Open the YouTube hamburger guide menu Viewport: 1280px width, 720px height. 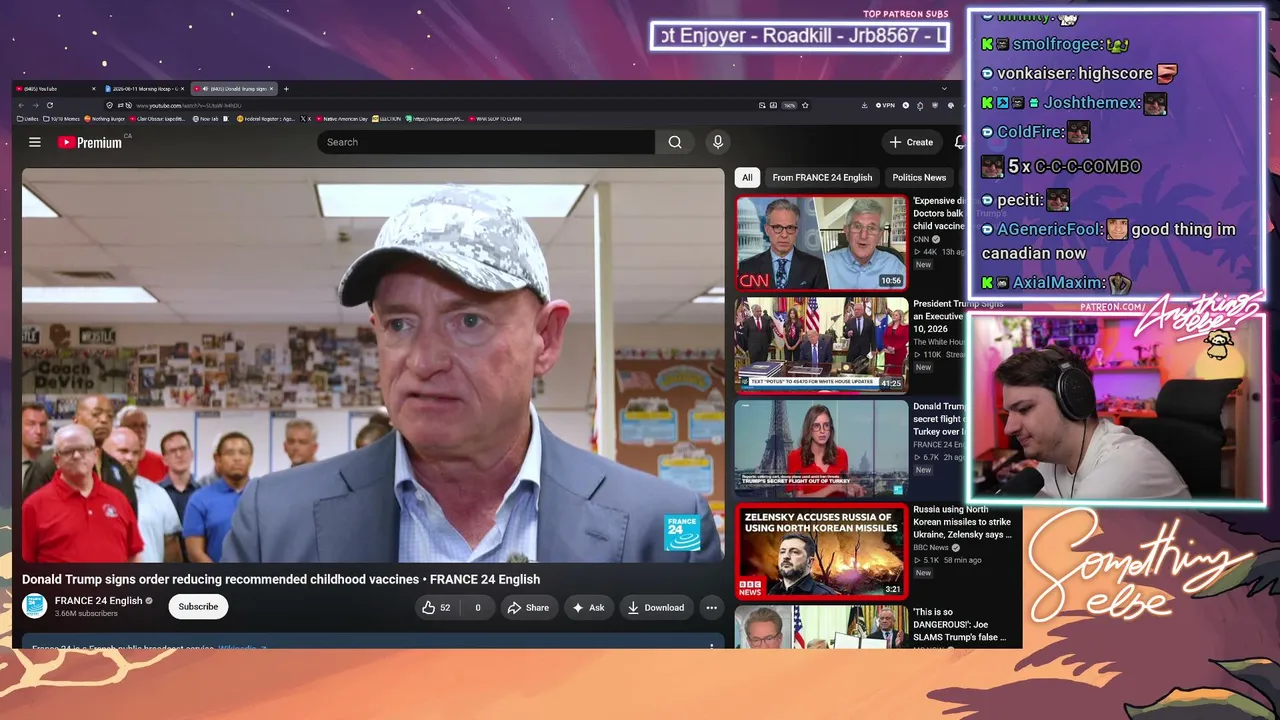click(x=35, y=142)
